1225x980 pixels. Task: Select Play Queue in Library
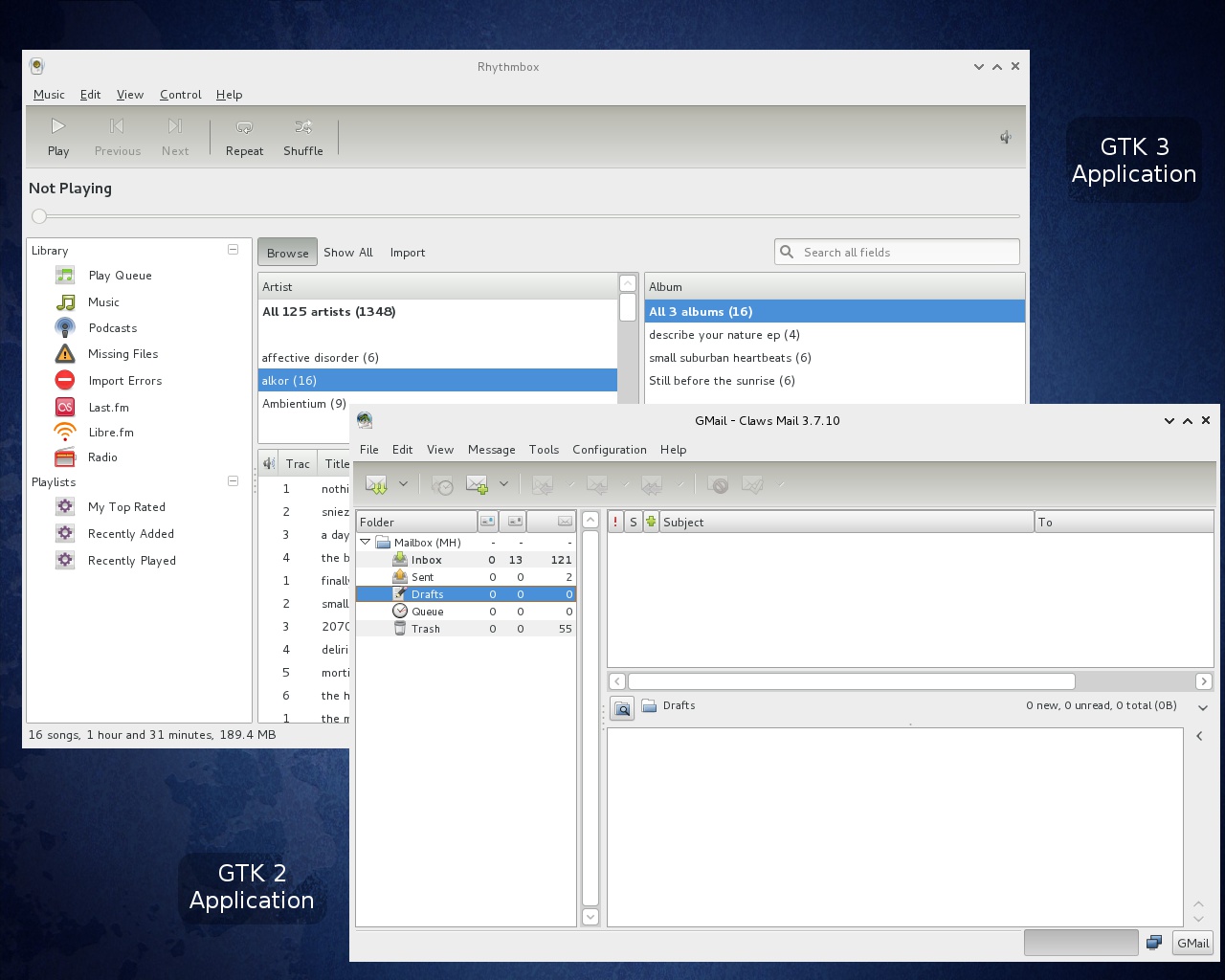coord(120,276)
